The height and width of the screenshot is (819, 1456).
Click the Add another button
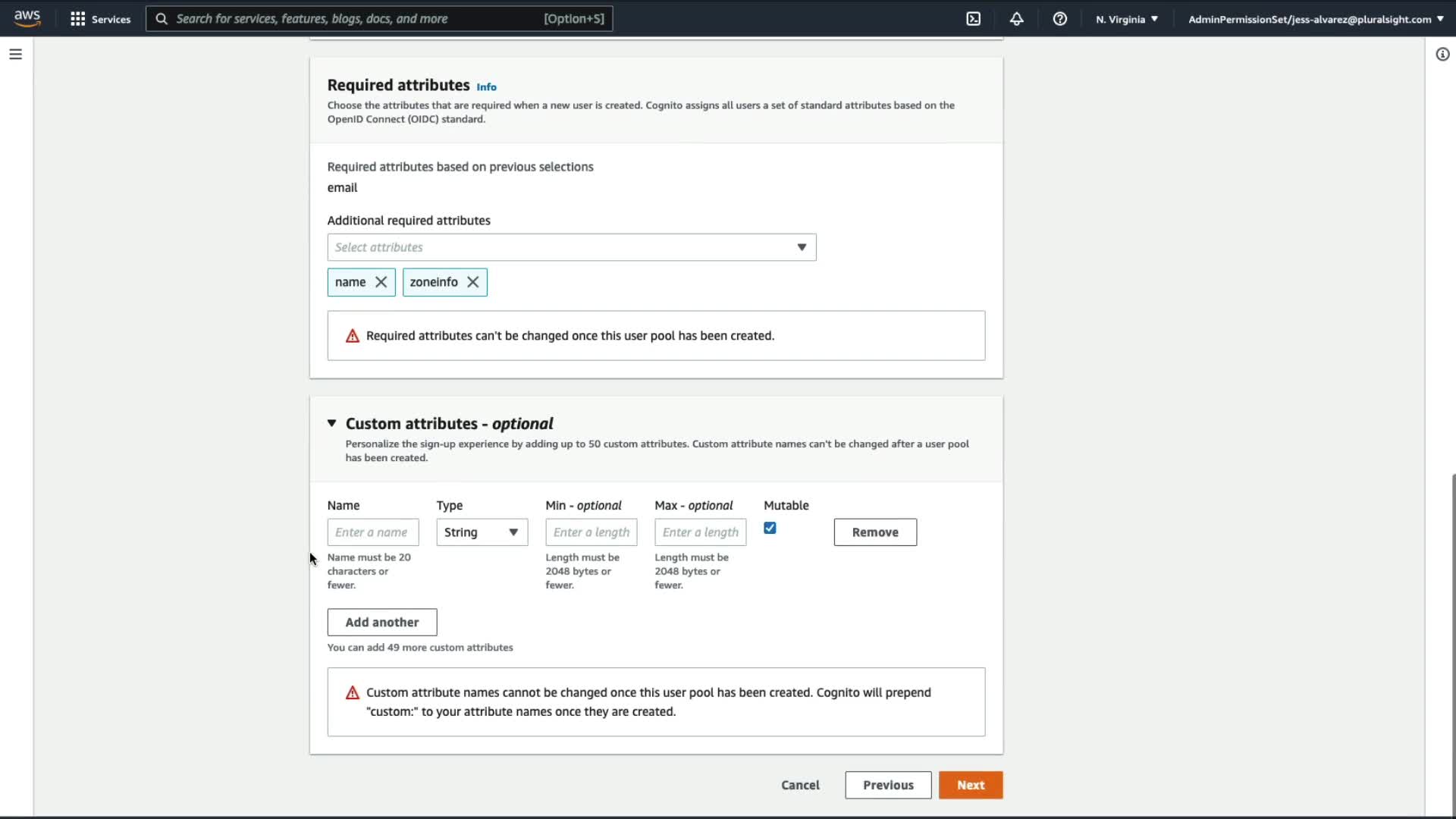tap(382, 623)
